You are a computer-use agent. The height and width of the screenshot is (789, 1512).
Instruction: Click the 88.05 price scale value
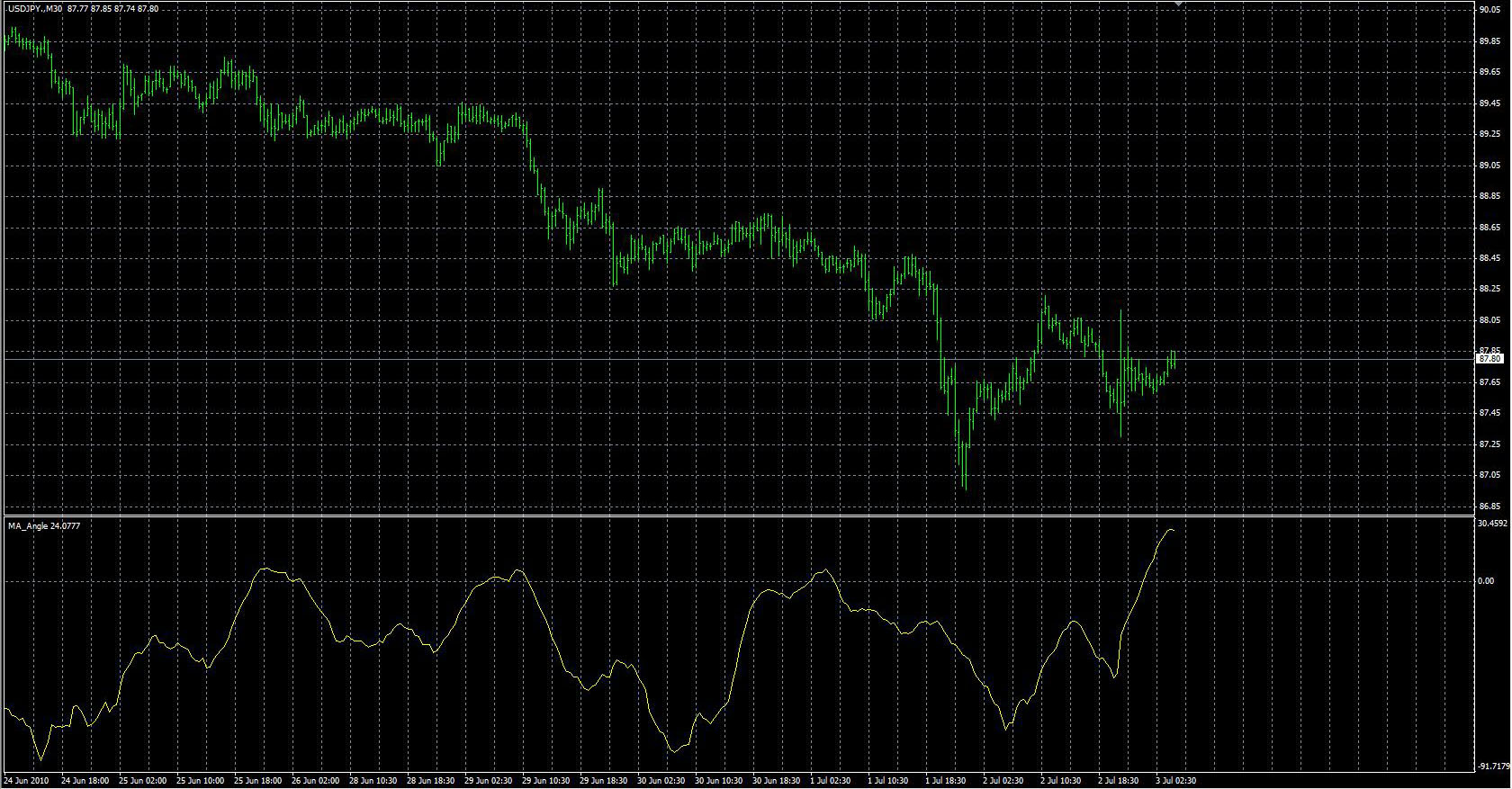click(x=1489, y=320)
